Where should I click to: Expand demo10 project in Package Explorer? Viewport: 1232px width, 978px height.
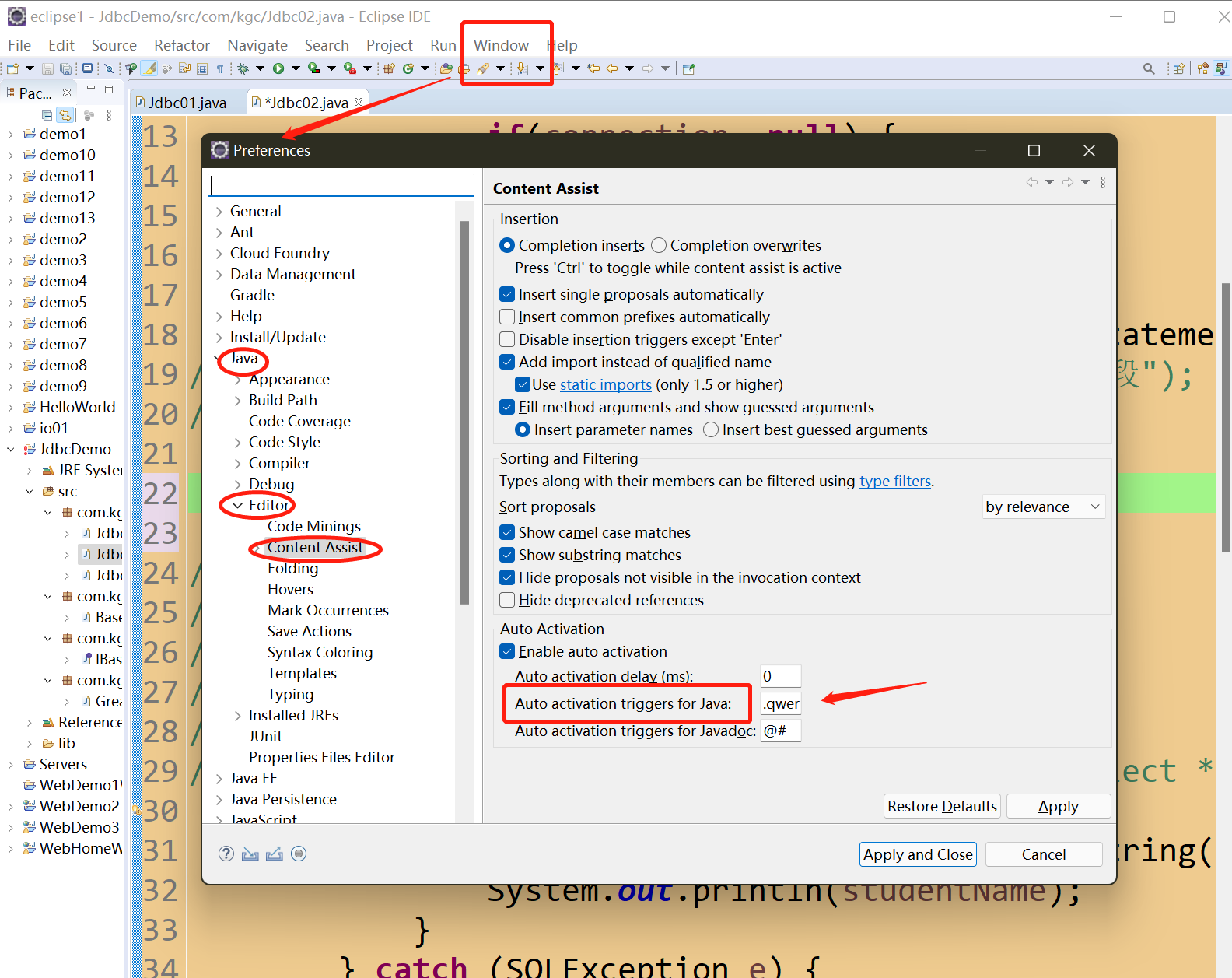coord(11,156)
